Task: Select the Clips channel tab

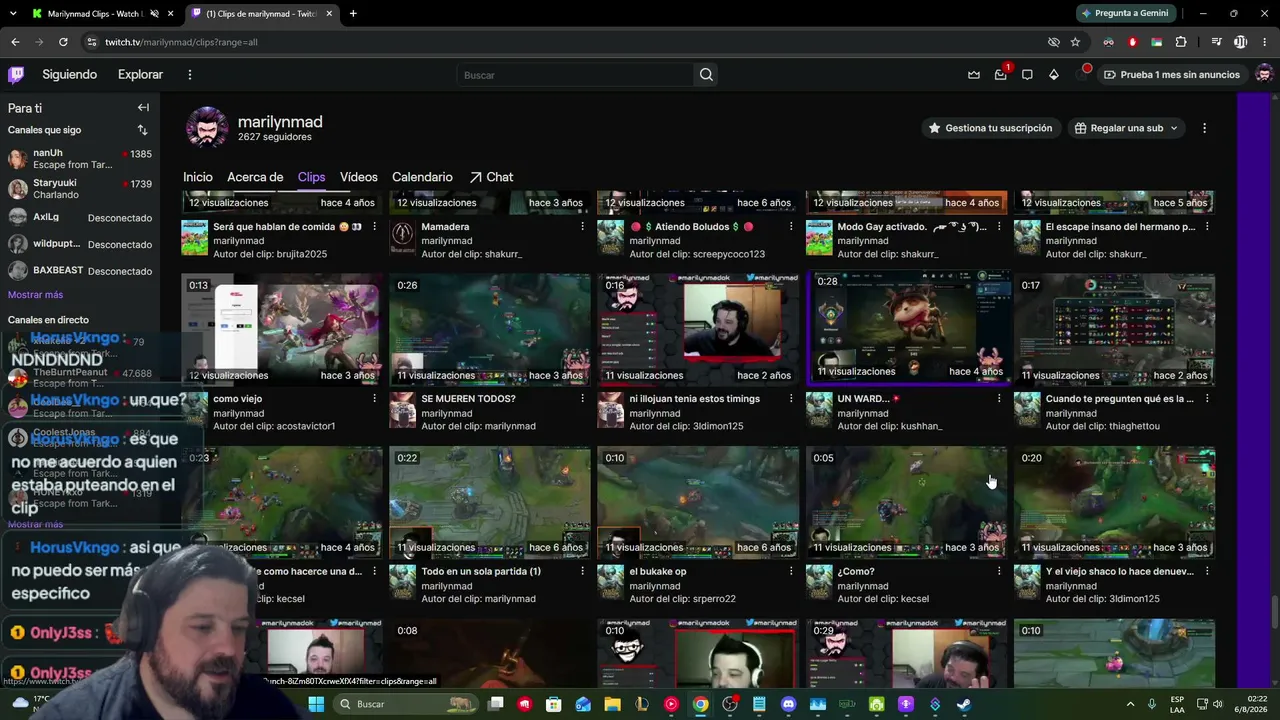Action: pos(311,177)
